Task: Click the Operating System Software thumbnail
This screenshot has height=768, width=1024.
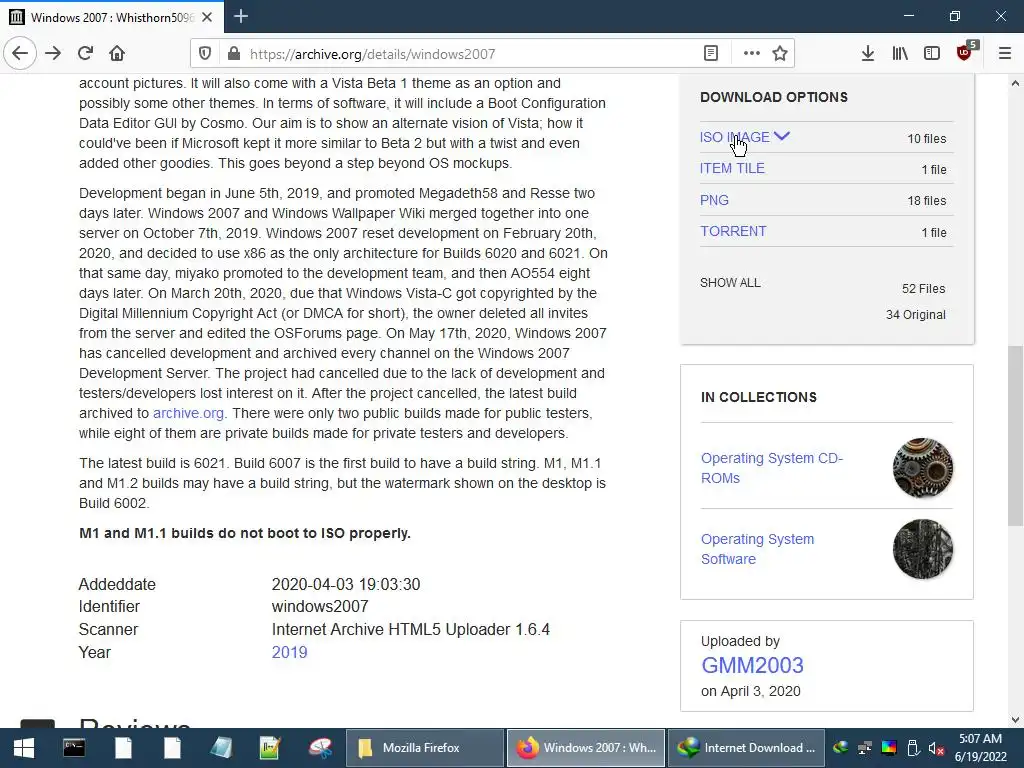Action: point(923,549)
